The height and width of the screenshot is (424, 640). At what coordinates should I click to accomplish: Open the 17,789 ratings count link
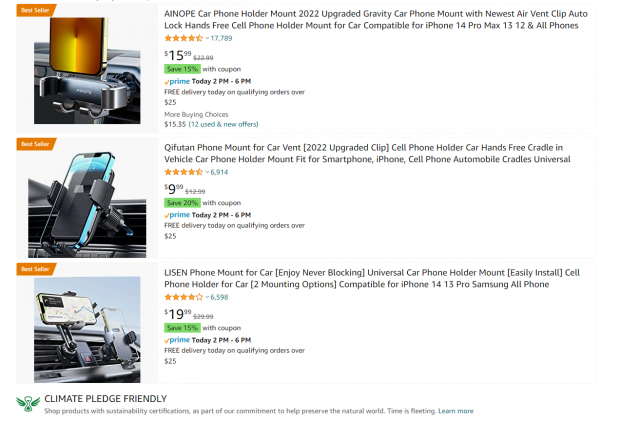point(221,38)
